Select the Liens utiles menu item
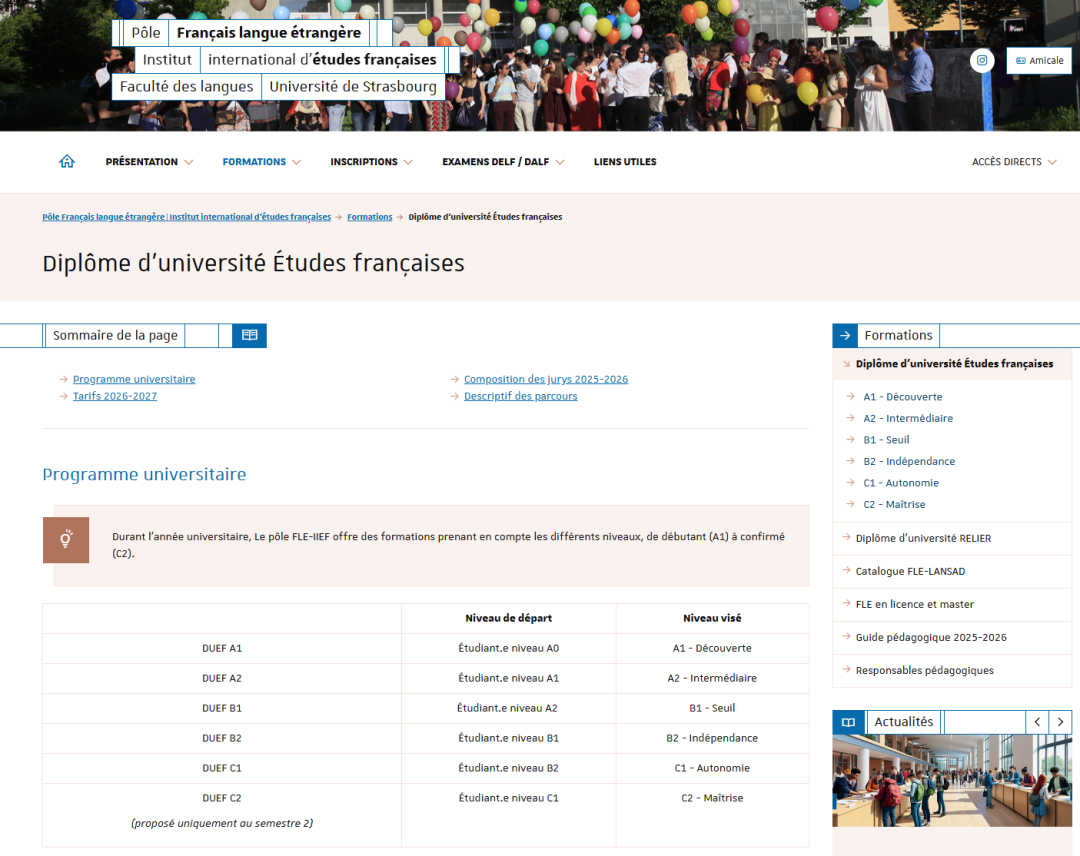Viewport: 1080px width, 856px height. pos(625,162)
